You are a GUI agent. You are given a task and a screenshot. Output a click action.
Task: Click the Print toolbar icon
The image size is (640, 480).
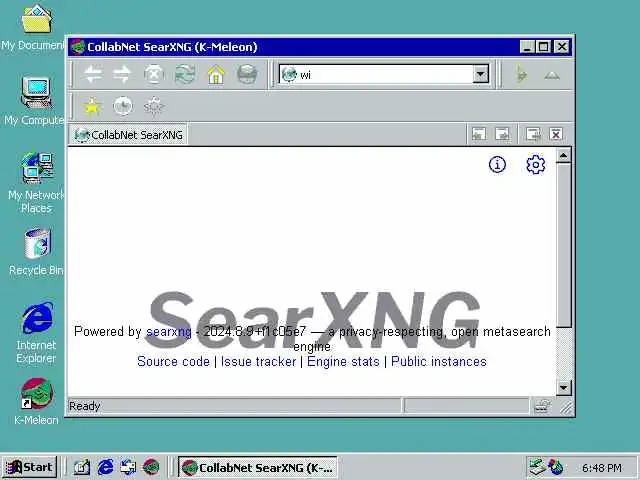click(247, 75)
